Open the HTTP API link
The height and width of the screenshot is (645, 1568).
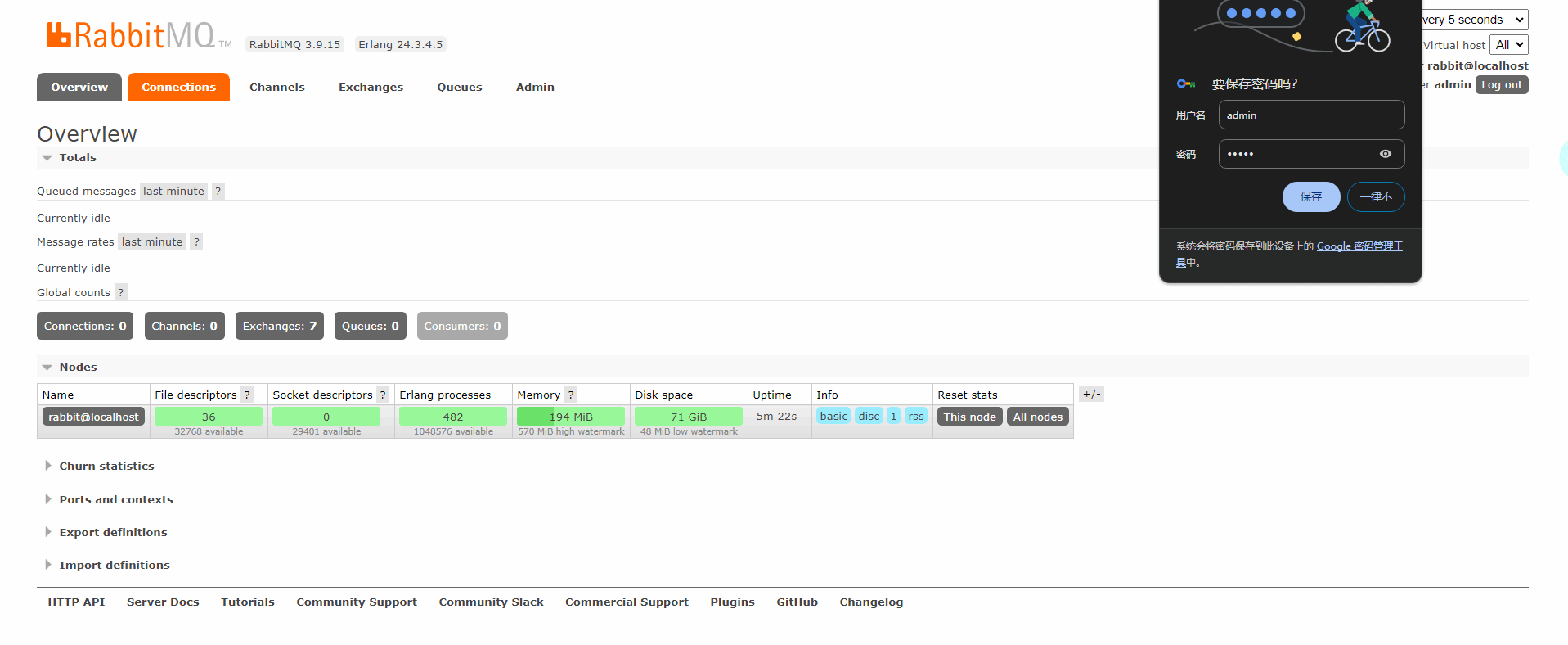pyautogui.click(x=76, y=602)
